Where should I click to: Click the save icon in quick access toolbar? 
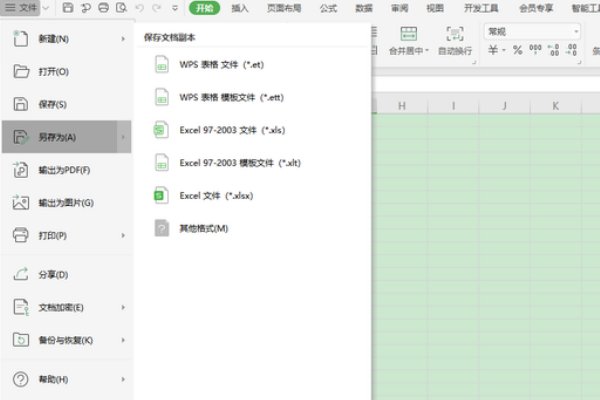point(68,8)
